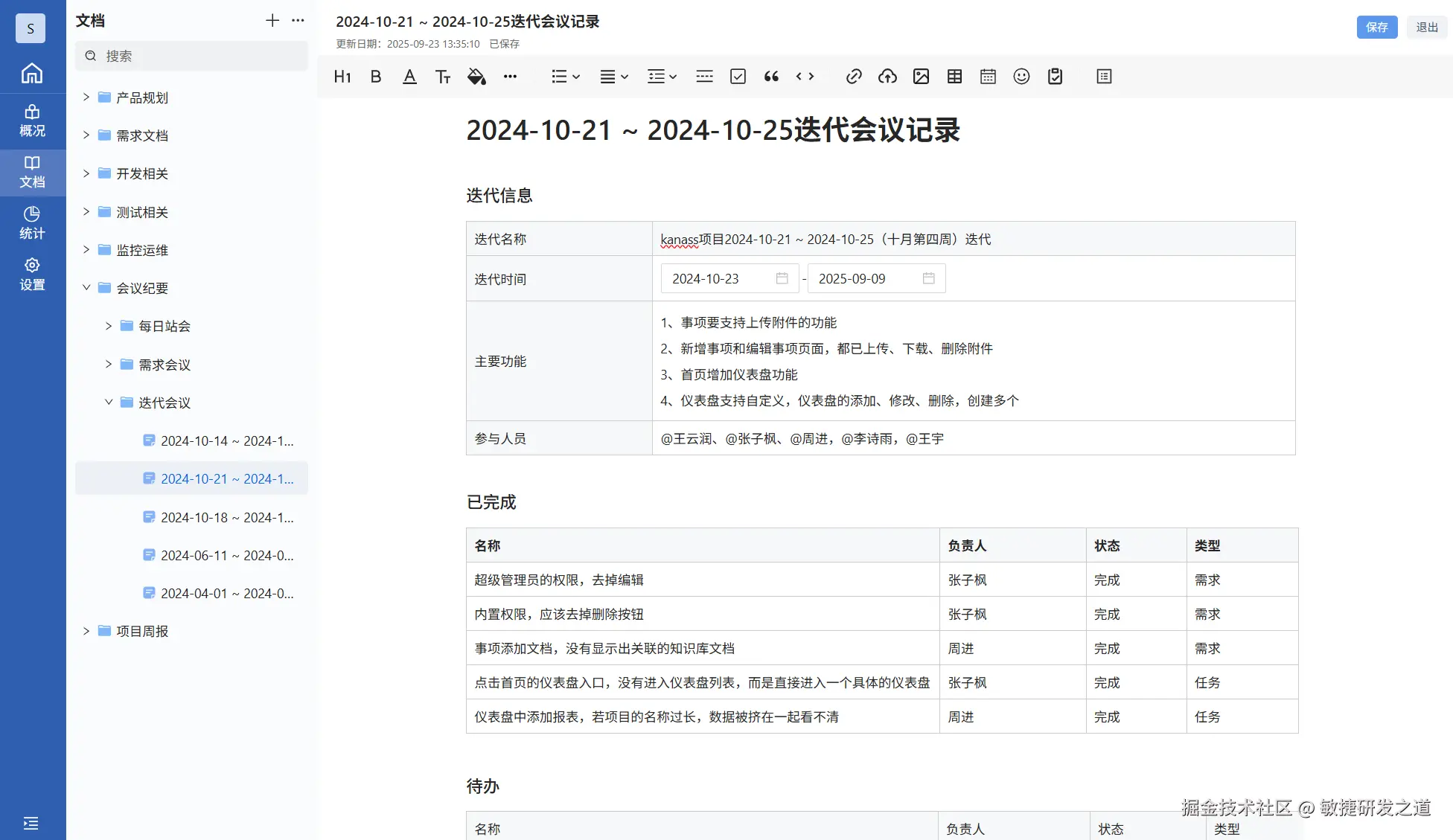The image size is (1453, 840).
Task: Click the insert link icon
Action: click(x=854, y=77)
